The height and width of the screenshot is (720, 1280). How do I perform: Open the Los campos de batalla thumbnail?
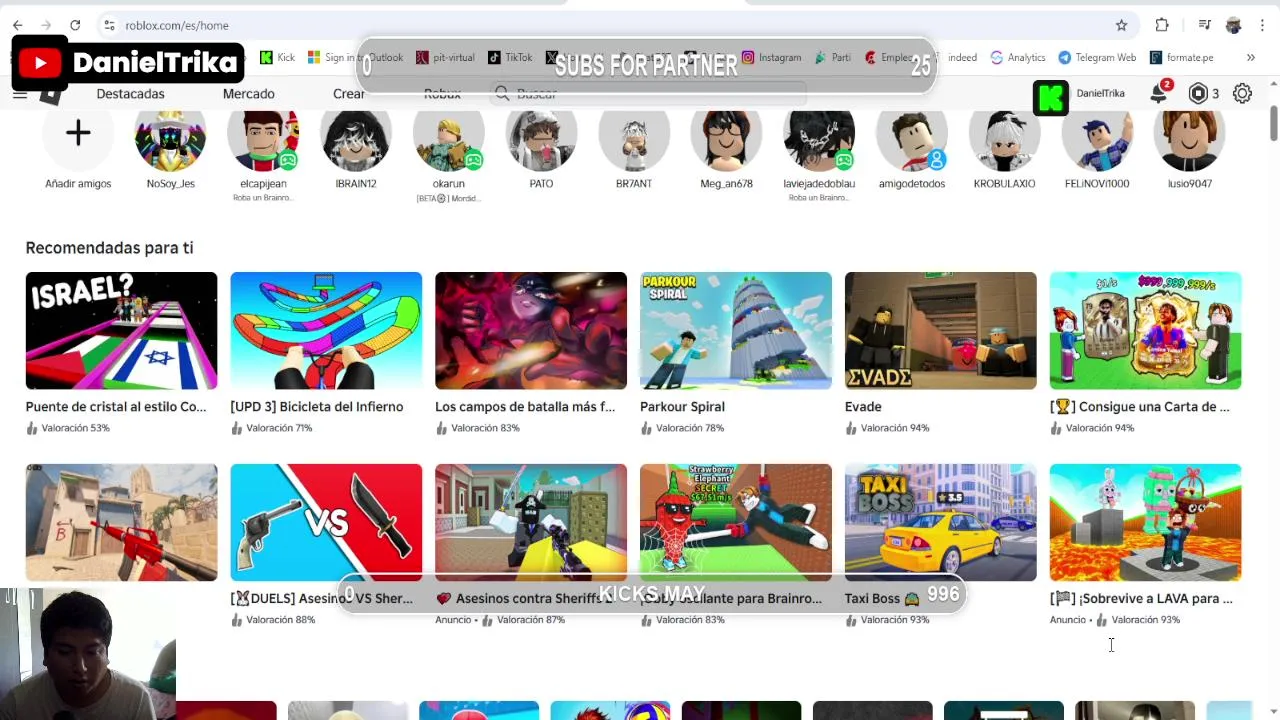(x=531, y=331)
